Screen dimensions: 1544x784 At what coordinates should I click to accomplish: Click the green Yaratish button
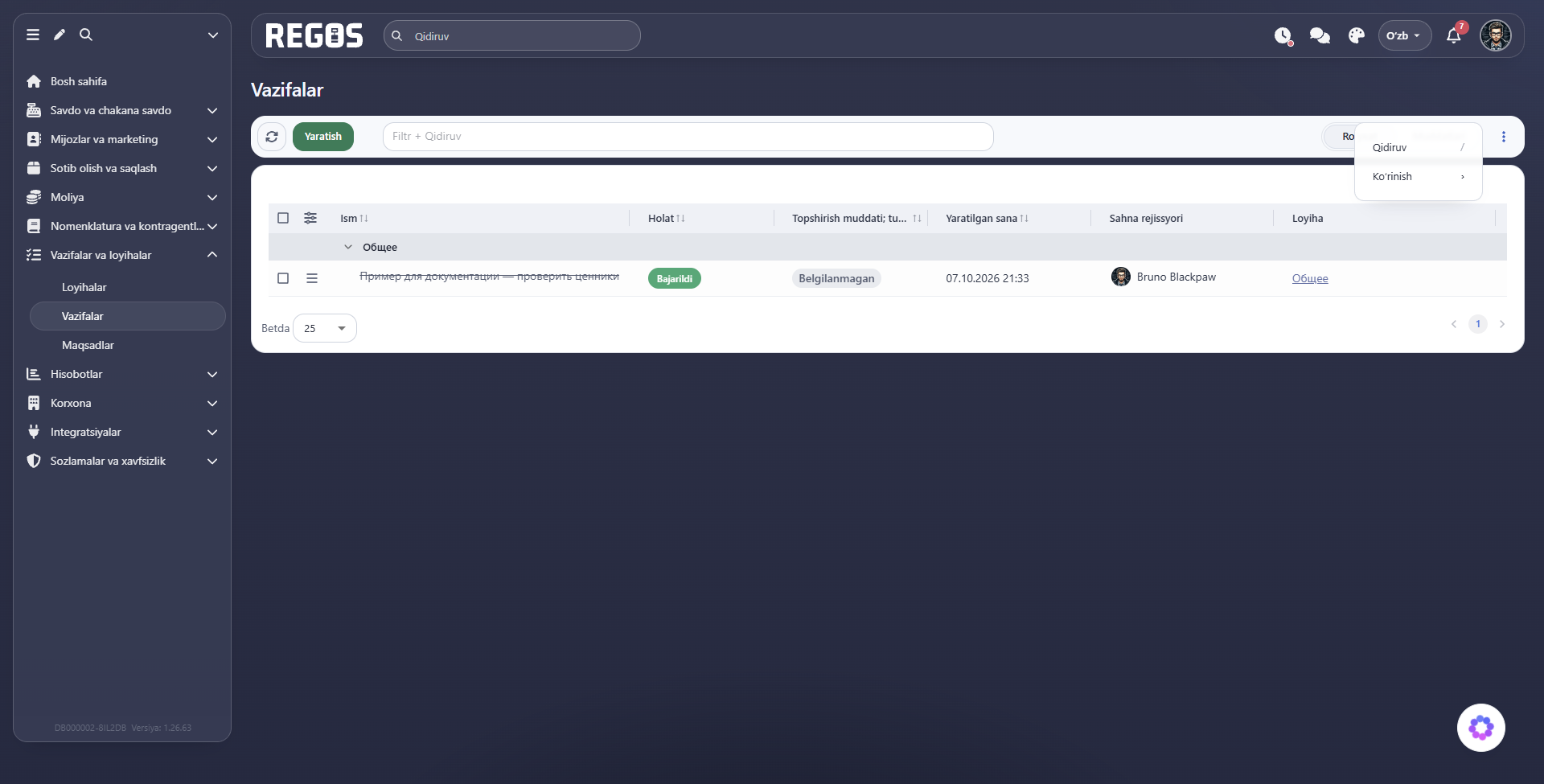(x=323, y=137)
